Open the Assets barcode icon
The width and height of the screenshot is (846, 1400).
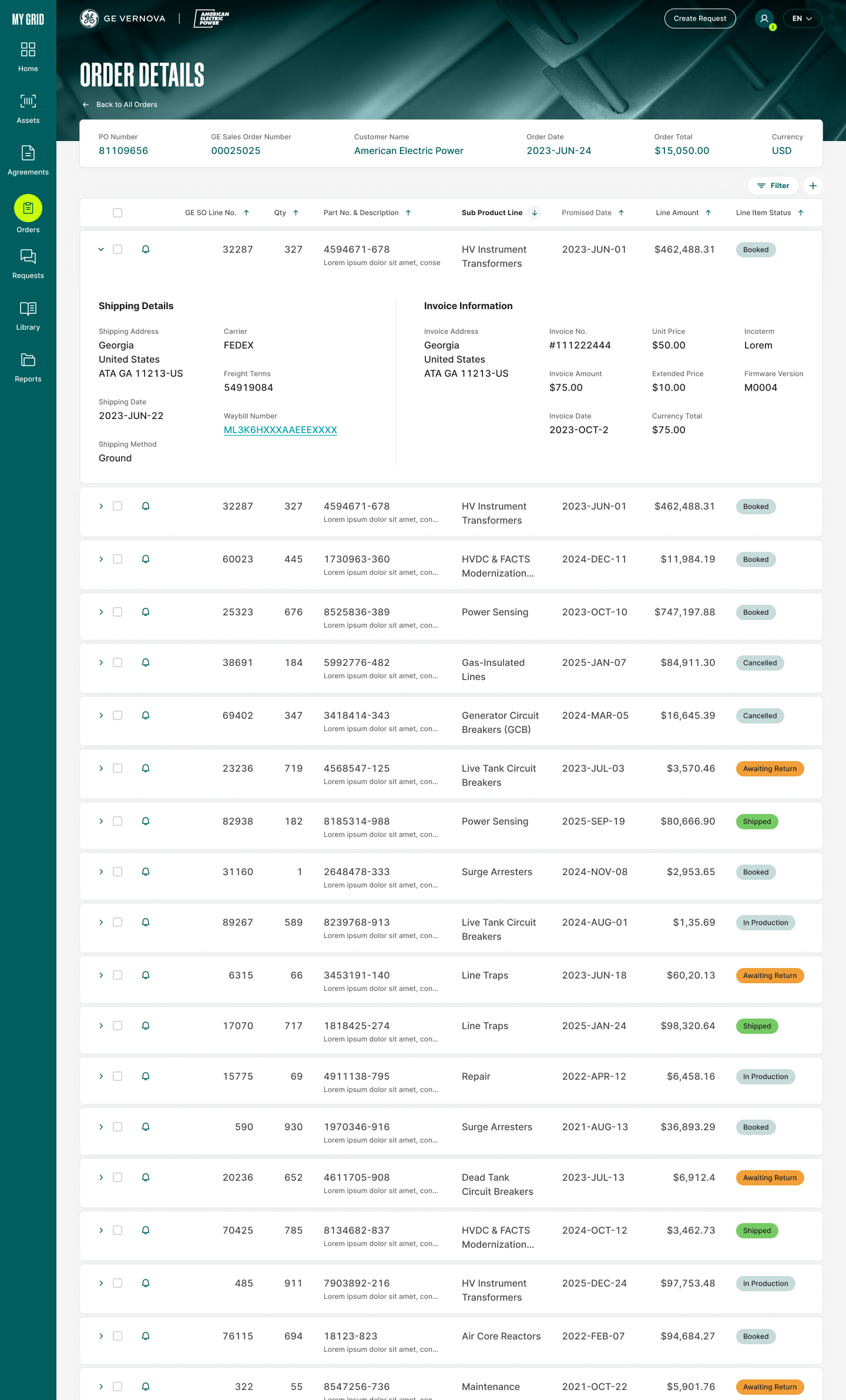coord(28,101)
